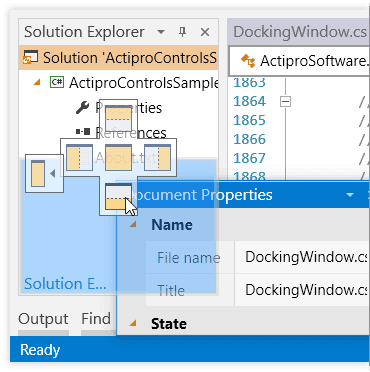Click the Properties wrench icon
The height and width of the screenshot is (372, 370).
click(82, 107)
